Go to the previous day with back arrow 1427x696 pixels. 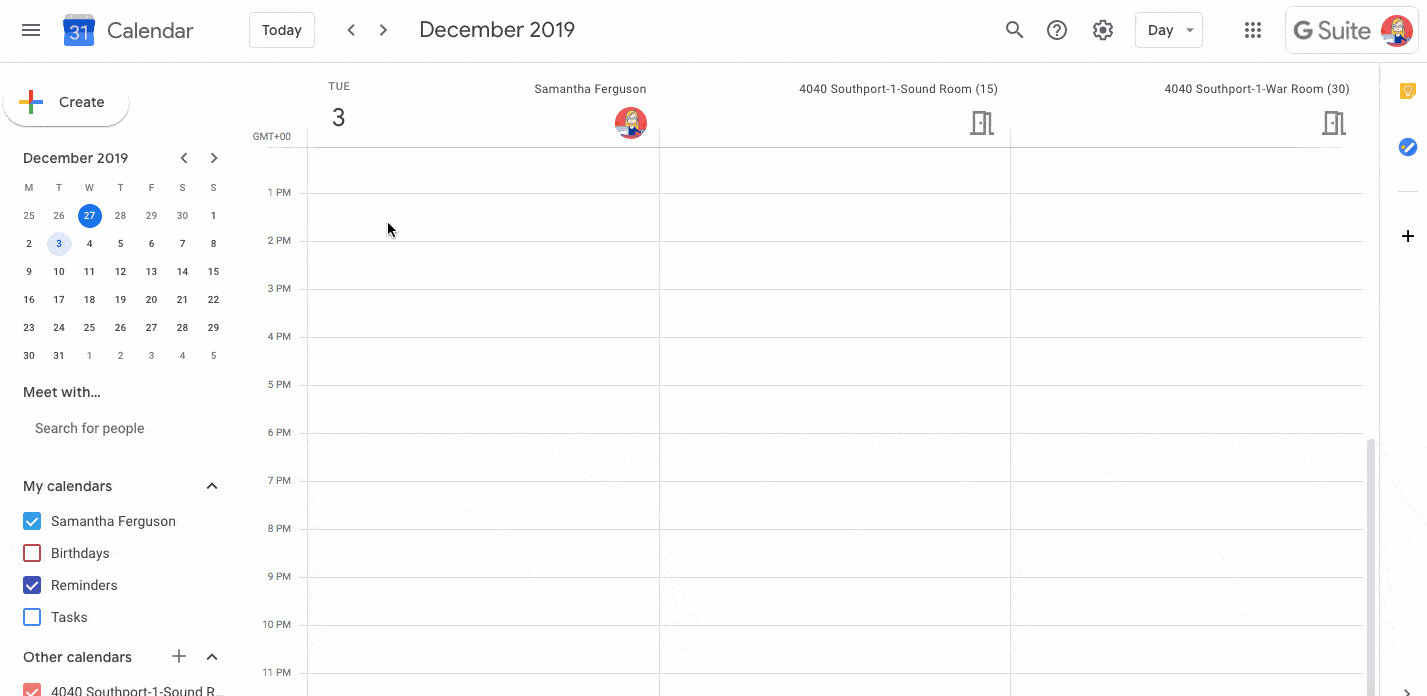pyautogui.click(x=351, y=30)
